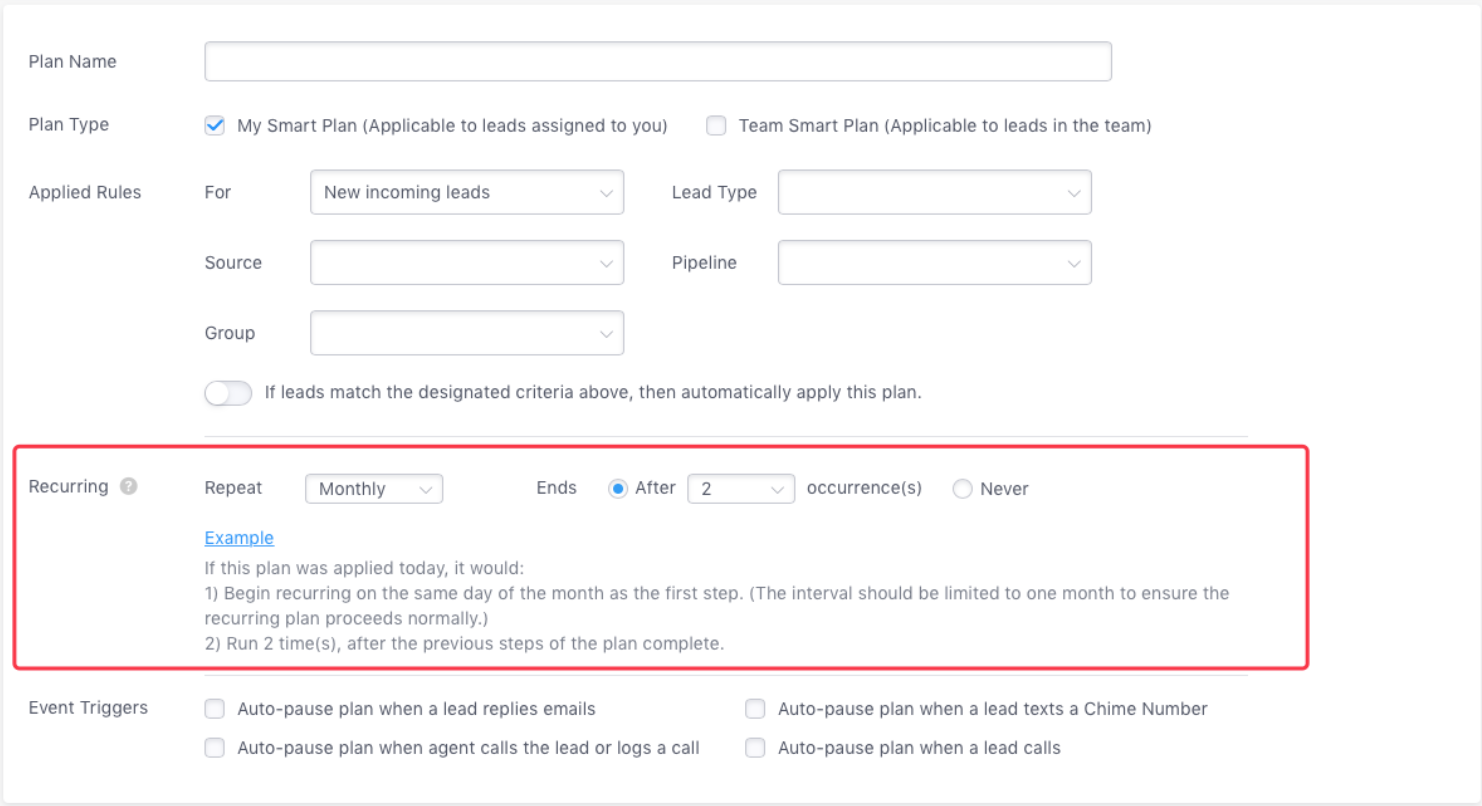
Task: Enable auto-pause when a lead calls
Action: (x=755, y=748)
